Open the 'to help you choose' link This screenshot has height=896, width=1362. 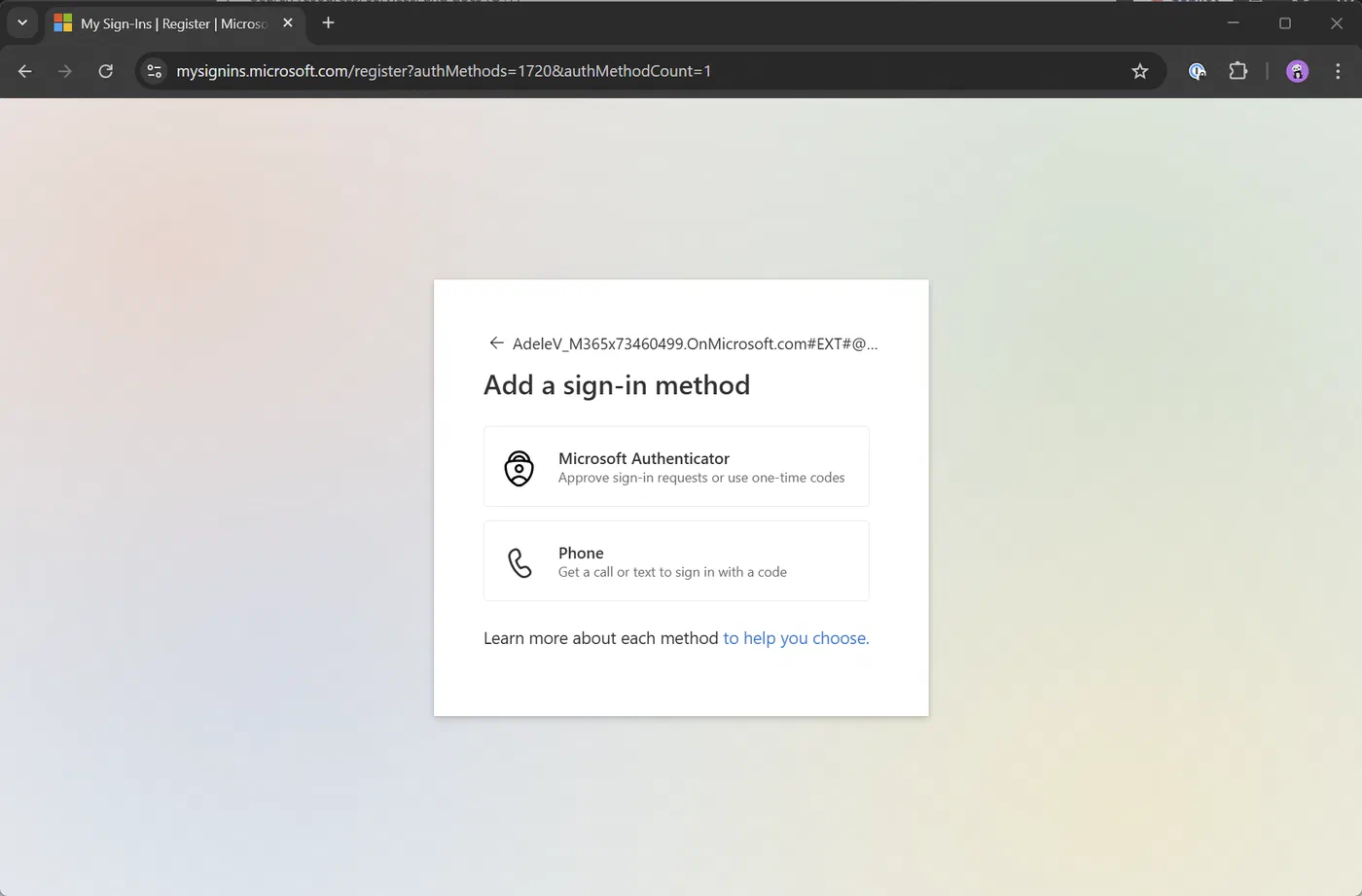pyautogui.click(x=796, y=638)
